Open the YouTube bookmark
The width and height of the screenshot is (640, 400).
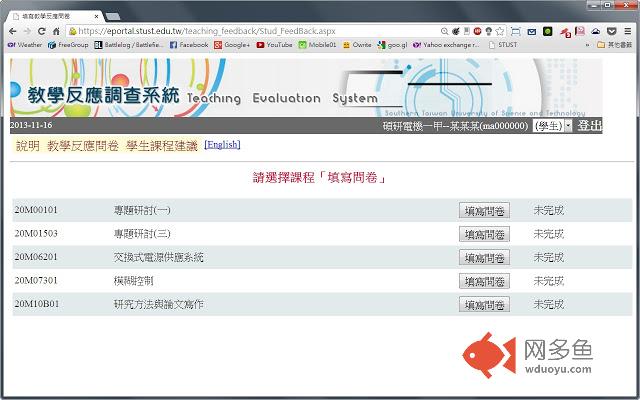point(274,45)
